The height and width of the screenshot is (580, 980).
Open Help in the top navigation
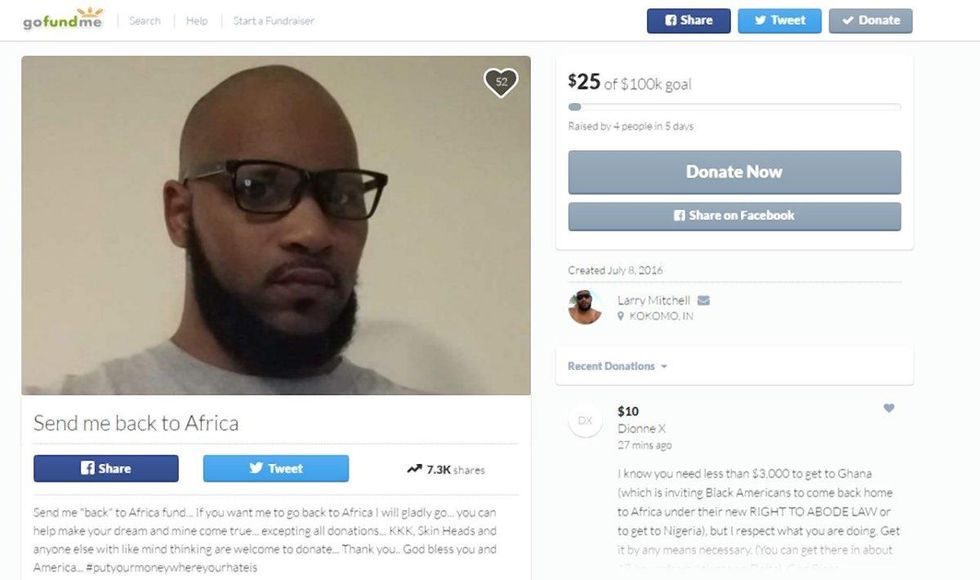point(197,21)
